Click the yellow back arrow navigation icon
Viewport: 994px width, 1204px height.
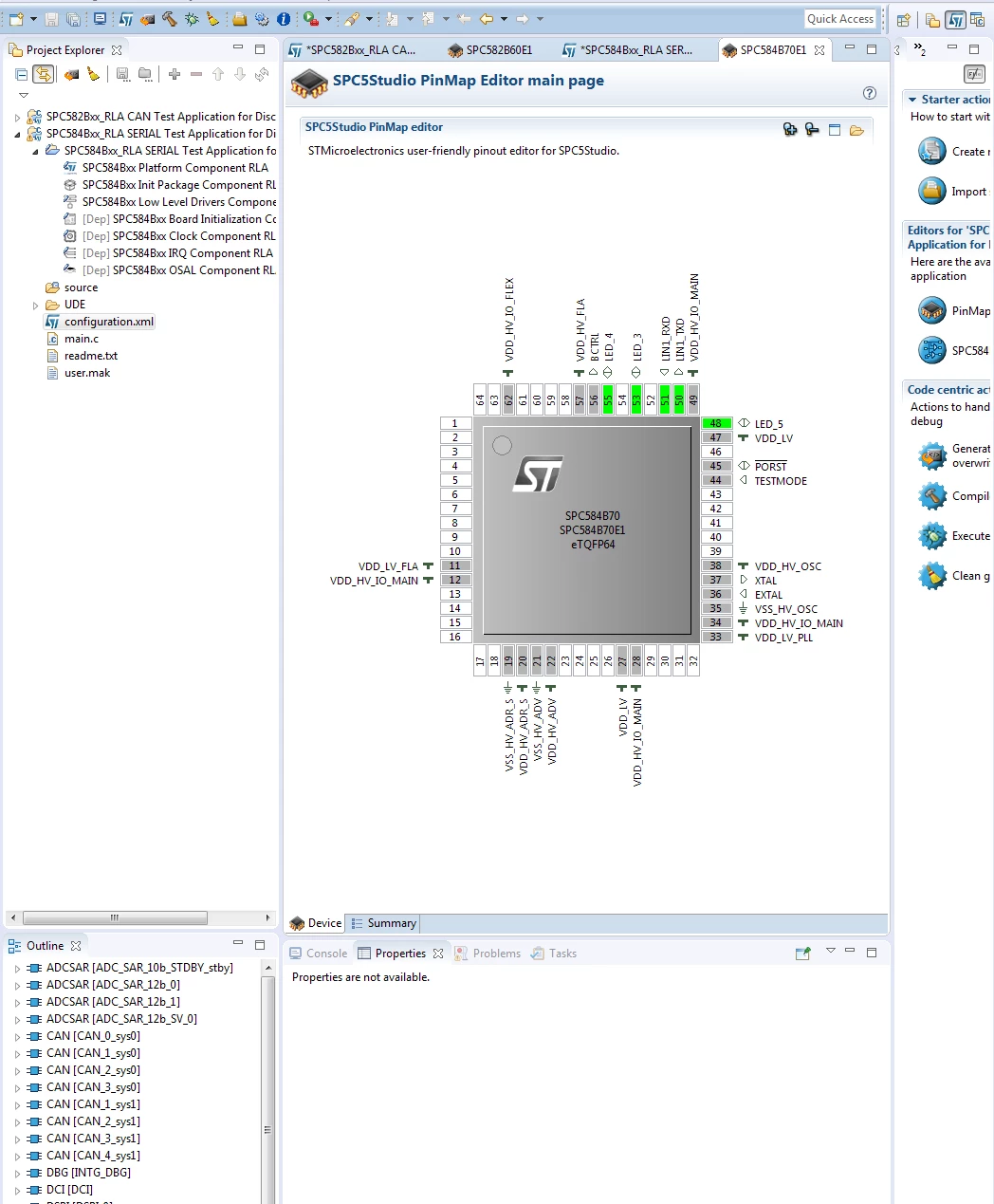487,19
